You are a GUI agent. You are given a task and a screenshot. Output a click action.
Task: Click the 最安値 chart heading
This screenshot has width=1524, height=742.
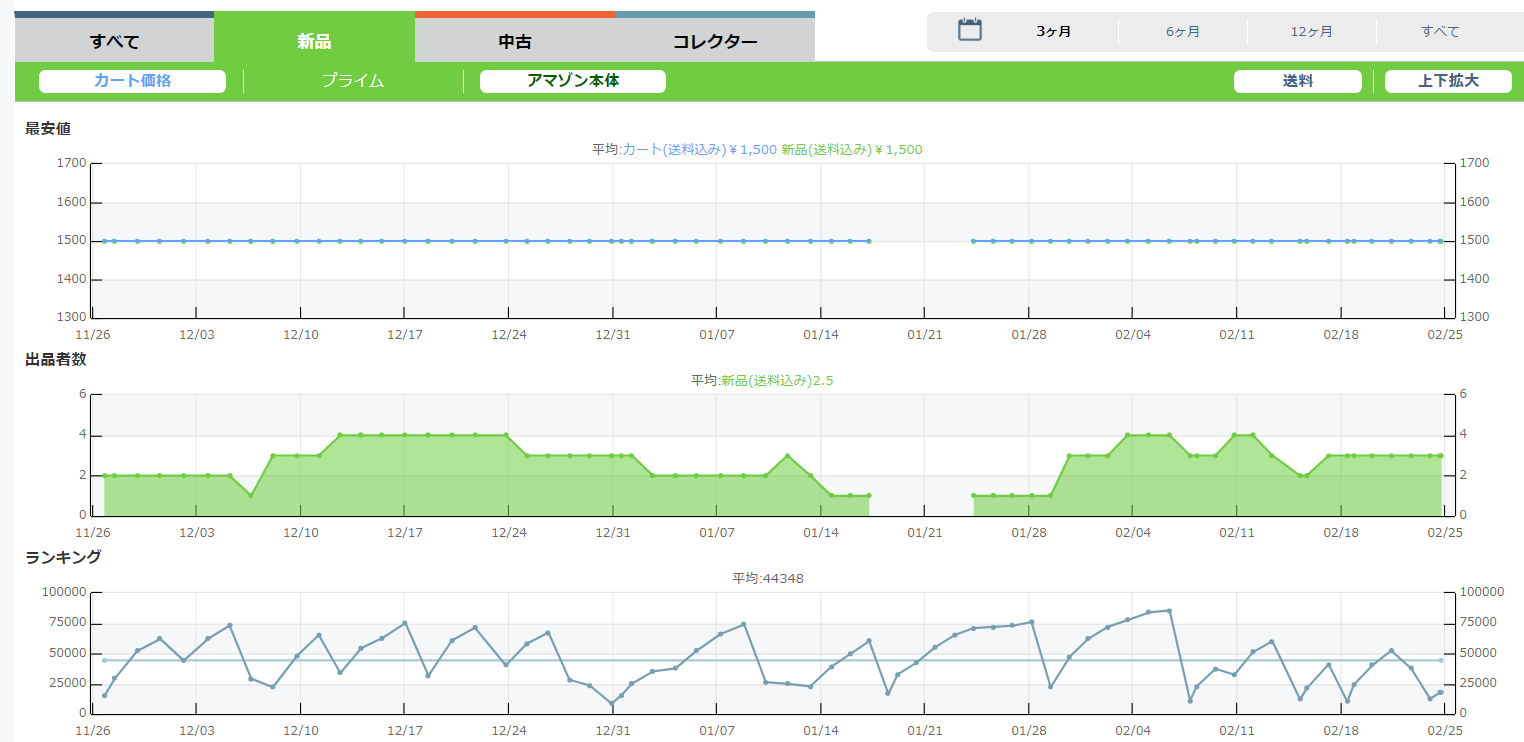pyautogui.click(x=48, y=128)
